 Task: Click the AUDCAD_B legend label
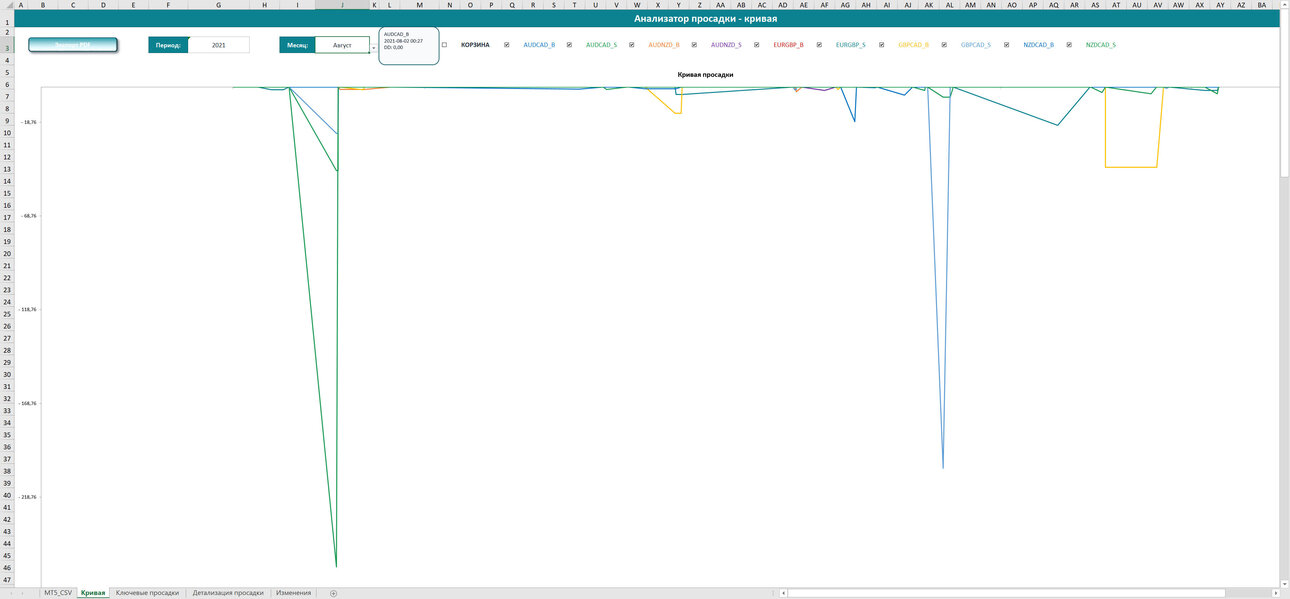point(539,45)
